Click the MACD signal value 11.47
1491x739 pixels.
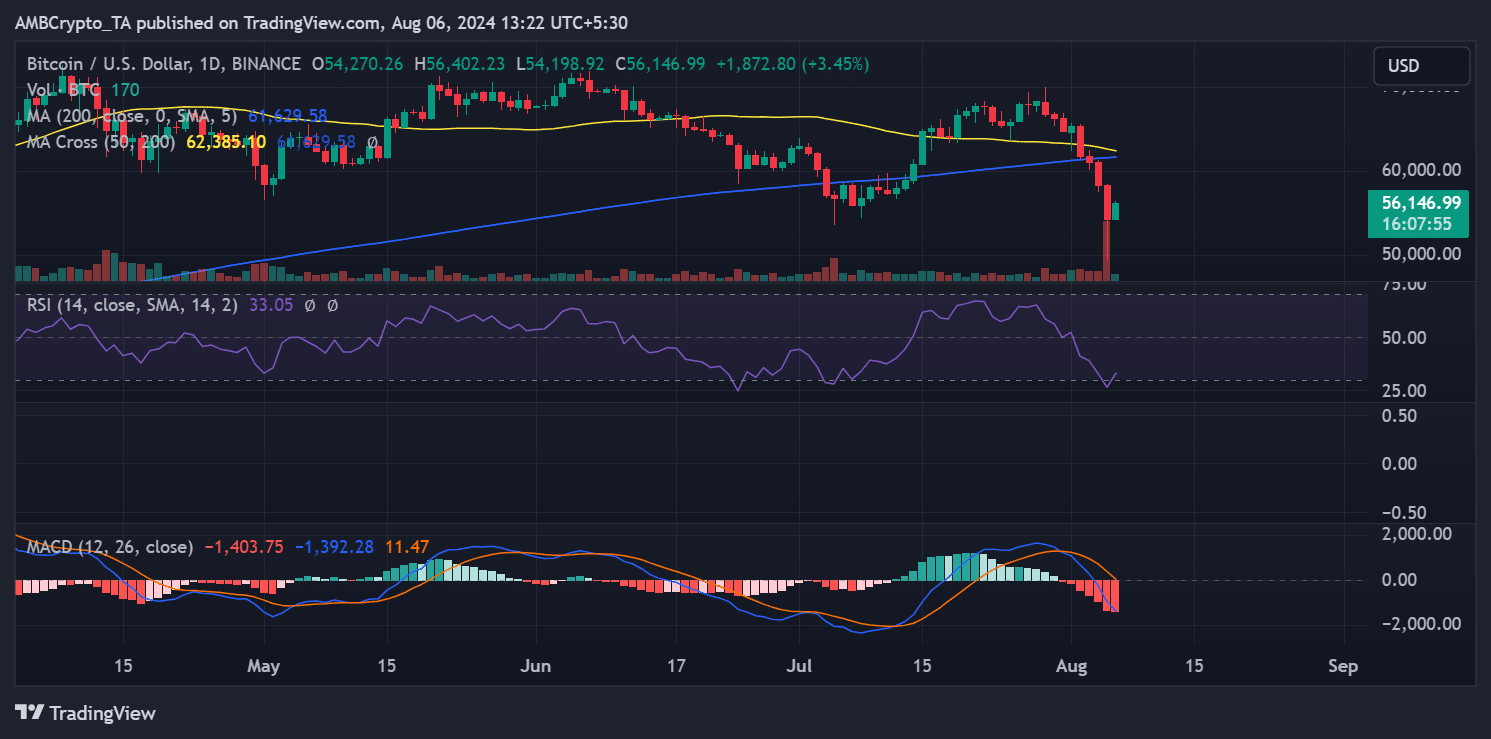point(405,547)
